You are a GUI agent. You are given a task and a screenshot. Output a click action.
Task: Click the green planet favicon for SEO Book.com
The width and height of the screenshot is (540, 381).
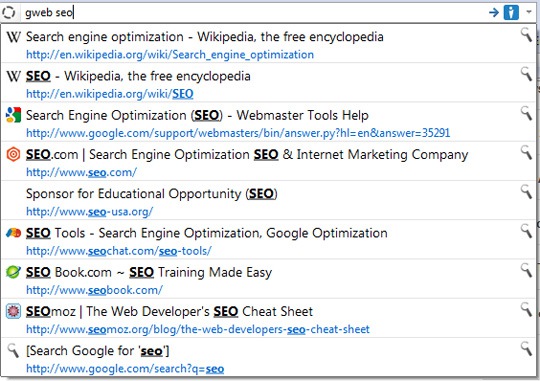coord(13,272)
